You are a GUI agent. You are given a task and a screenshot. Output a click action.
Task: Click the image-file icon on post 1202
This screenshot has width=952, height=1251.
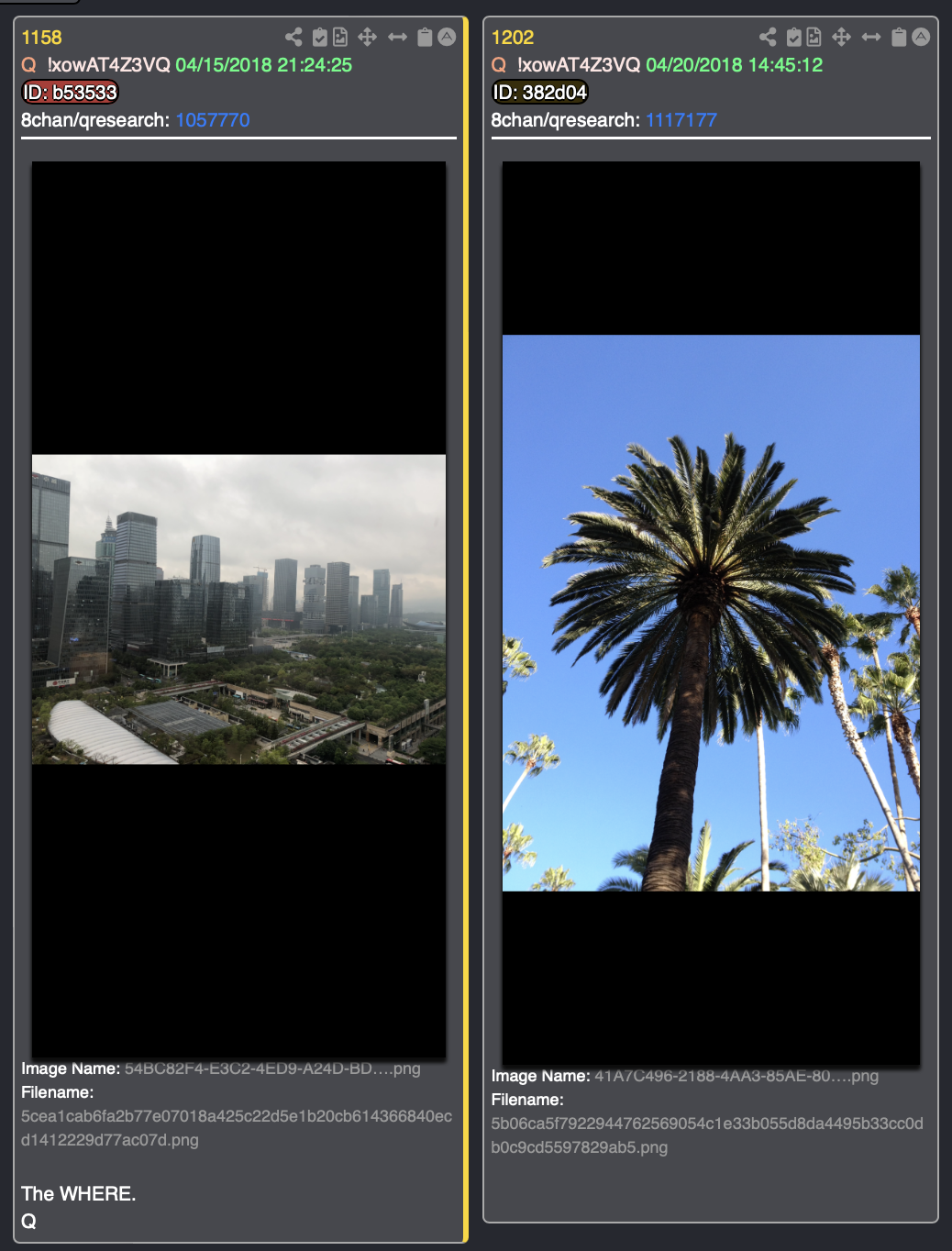coord(814,37)
